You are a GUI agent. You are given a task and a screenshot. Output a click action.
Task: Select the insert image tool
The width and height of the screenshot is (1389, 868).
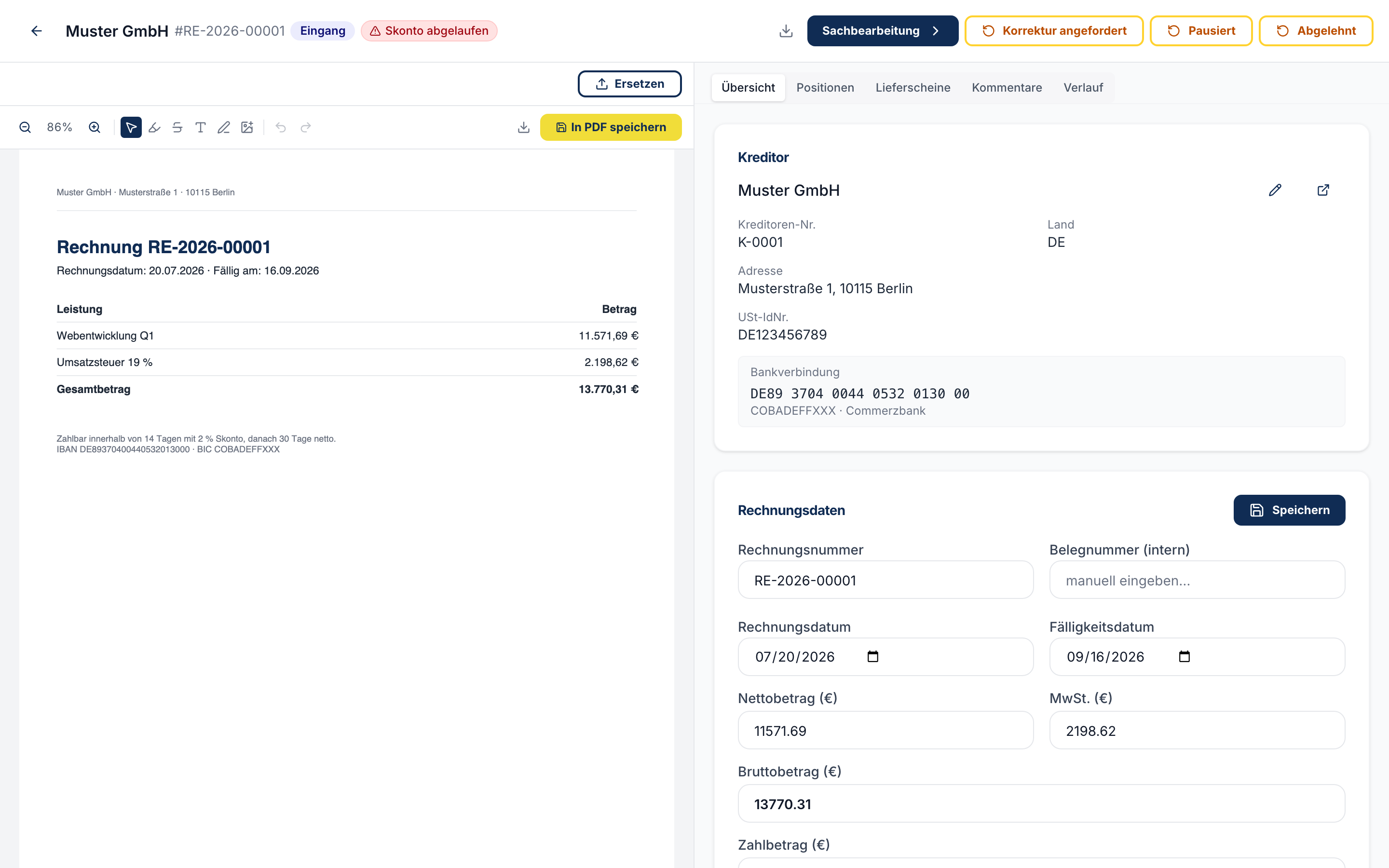pos(247,127)
